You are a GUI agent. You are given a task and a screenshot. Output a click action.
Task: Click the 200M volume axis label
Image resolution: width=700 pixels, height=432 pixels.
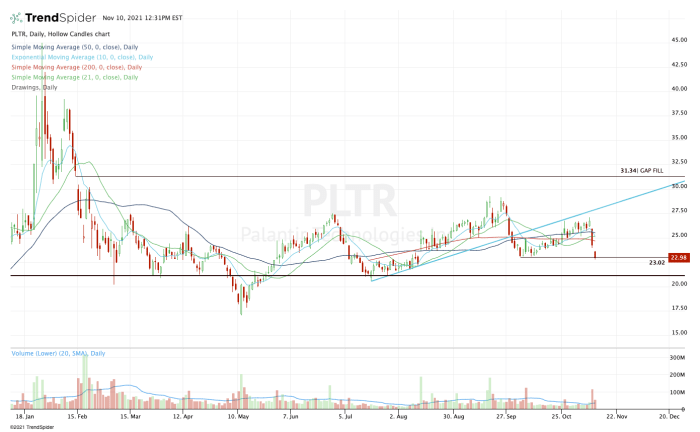(x=677, y=375)
